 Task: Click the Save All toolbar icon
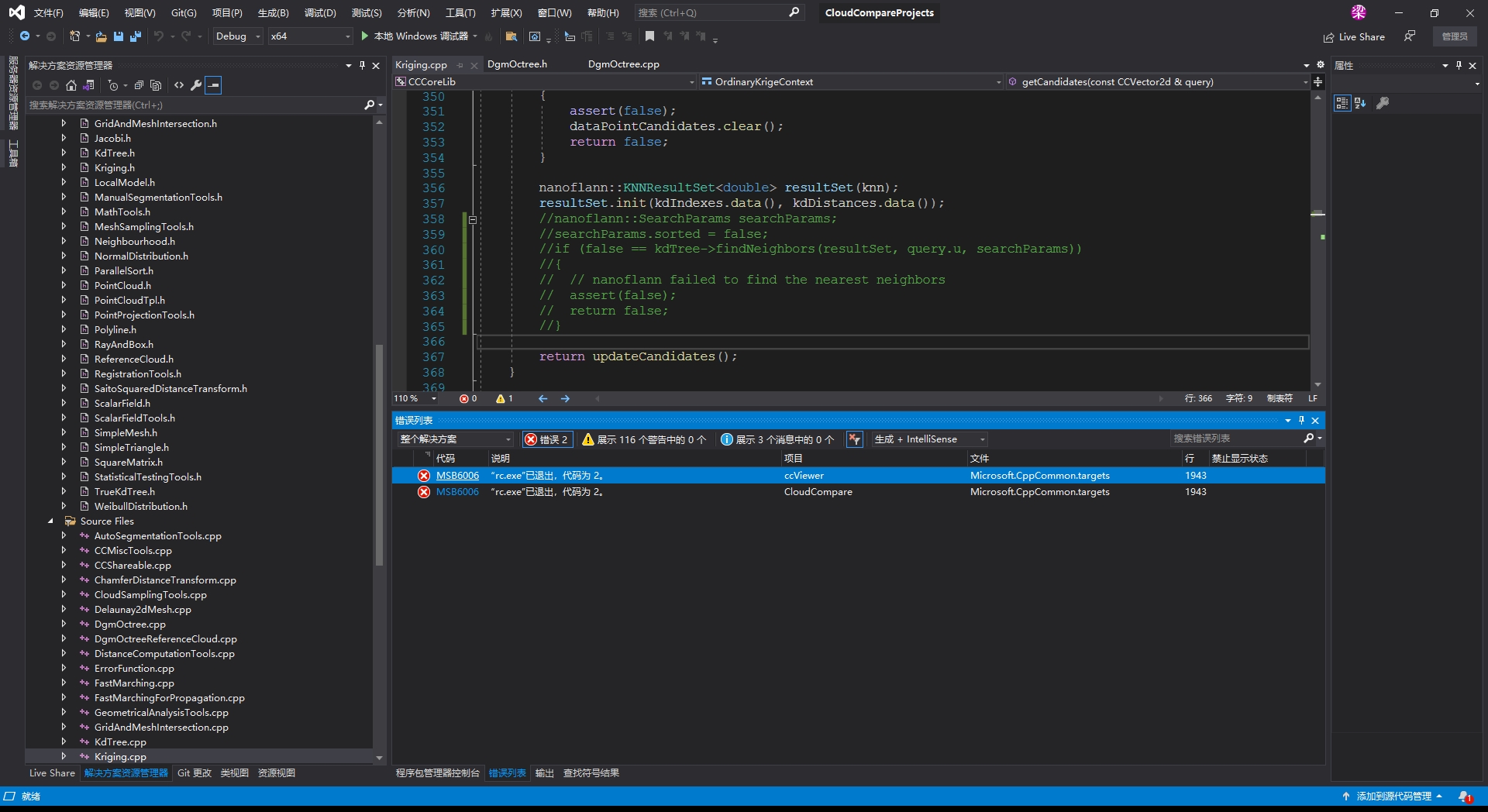coord(136,36)
